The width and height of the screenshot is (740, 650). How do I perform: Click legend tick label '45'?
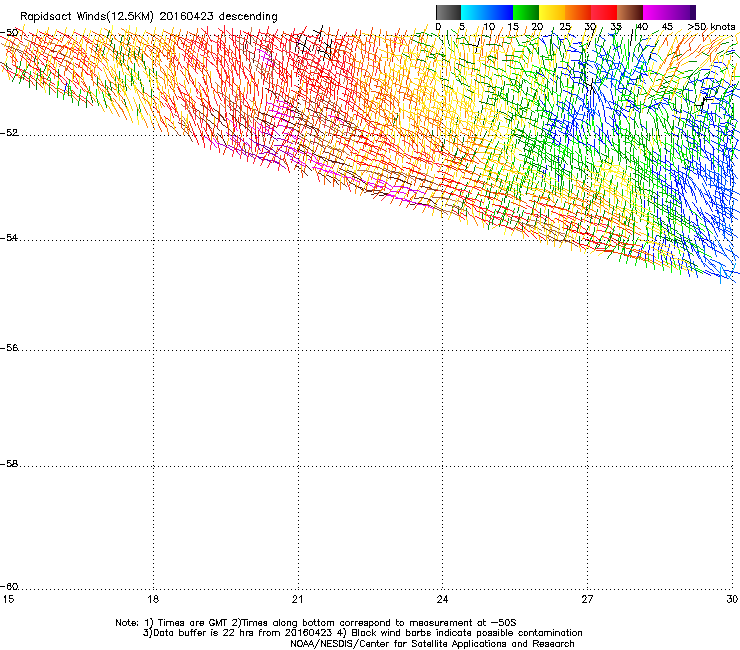(x=667, y=27)
